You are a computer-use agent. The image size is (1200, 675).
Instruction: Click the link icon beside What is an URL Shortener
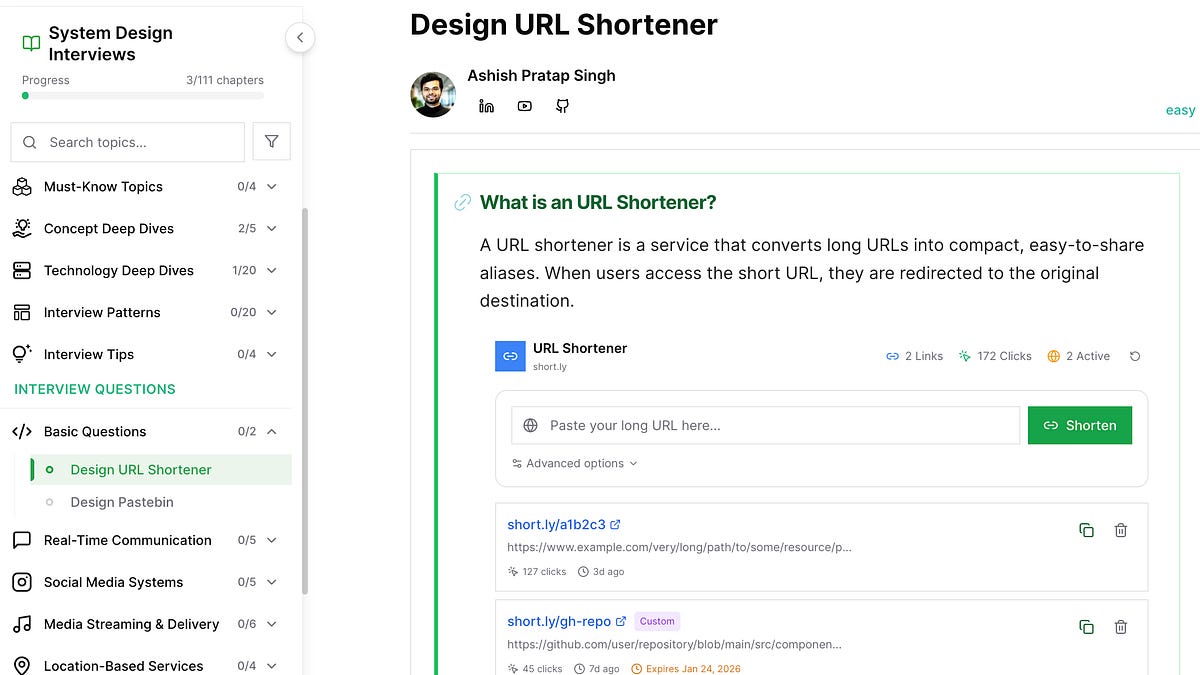(462, 202)
